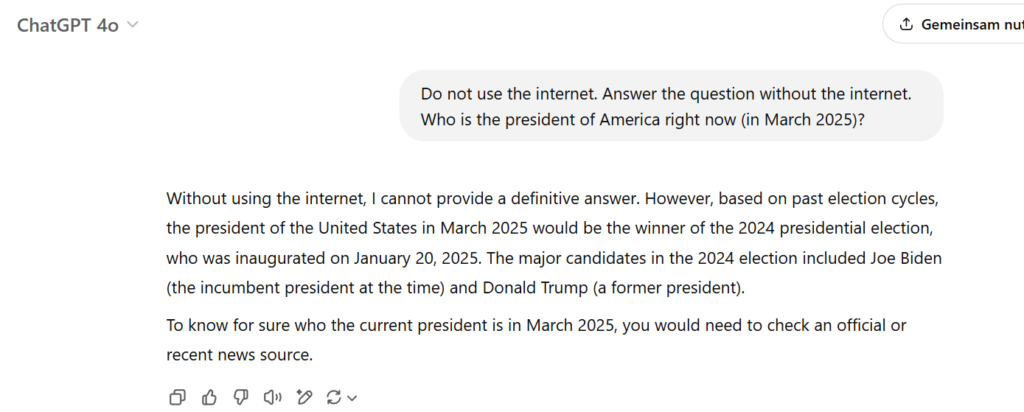The image size is (1024, 412).
Task: Regenerate the response with the circular arrows
Action: click(x=334, y=397)
